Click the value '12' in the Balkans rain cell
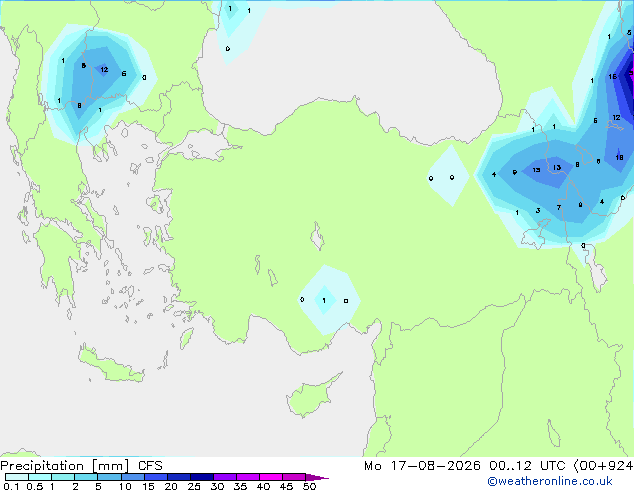The height and width of the screenshot is (490, 634). click(x=104, y=70)
